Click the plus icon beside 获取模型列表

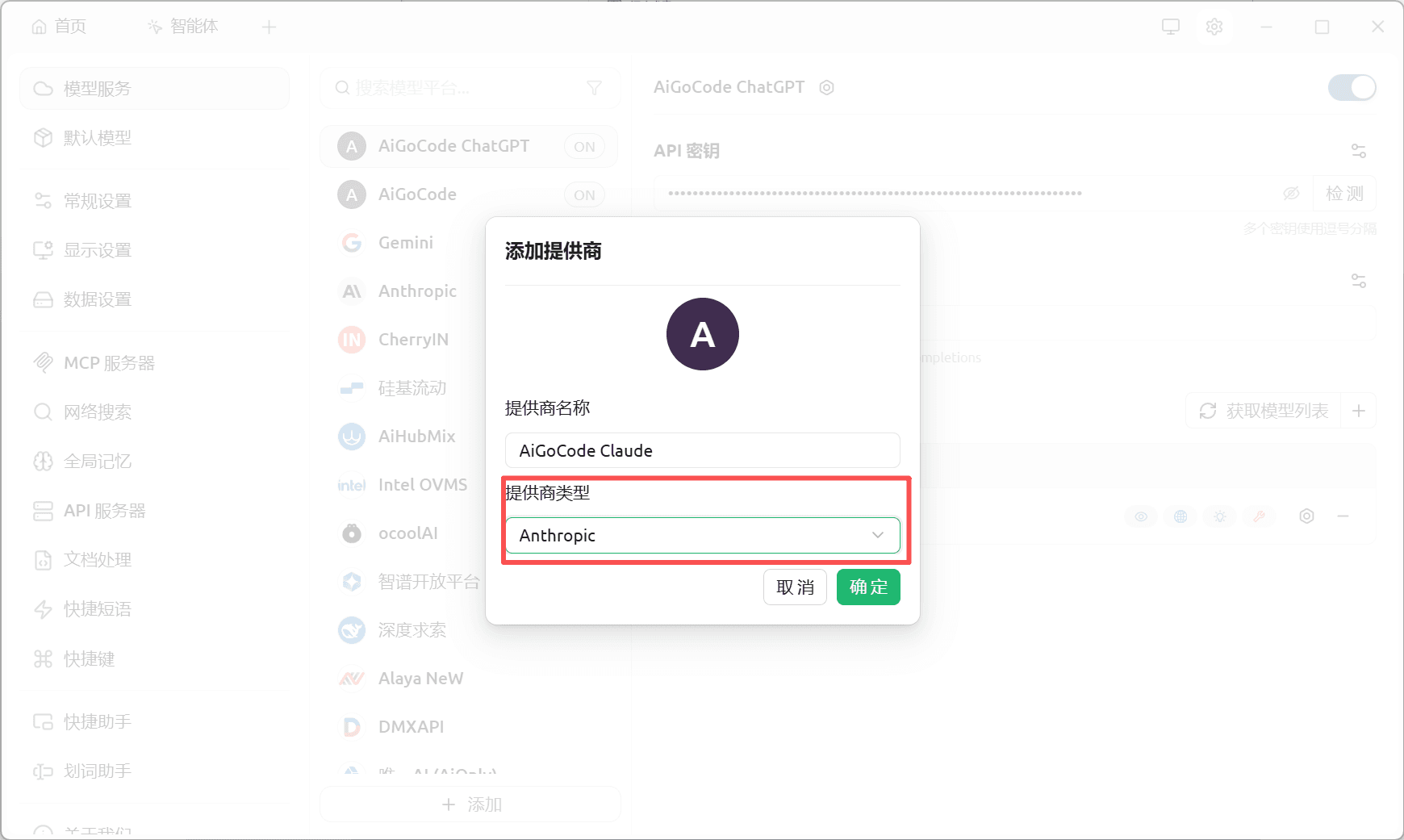tap(1359, 411)
